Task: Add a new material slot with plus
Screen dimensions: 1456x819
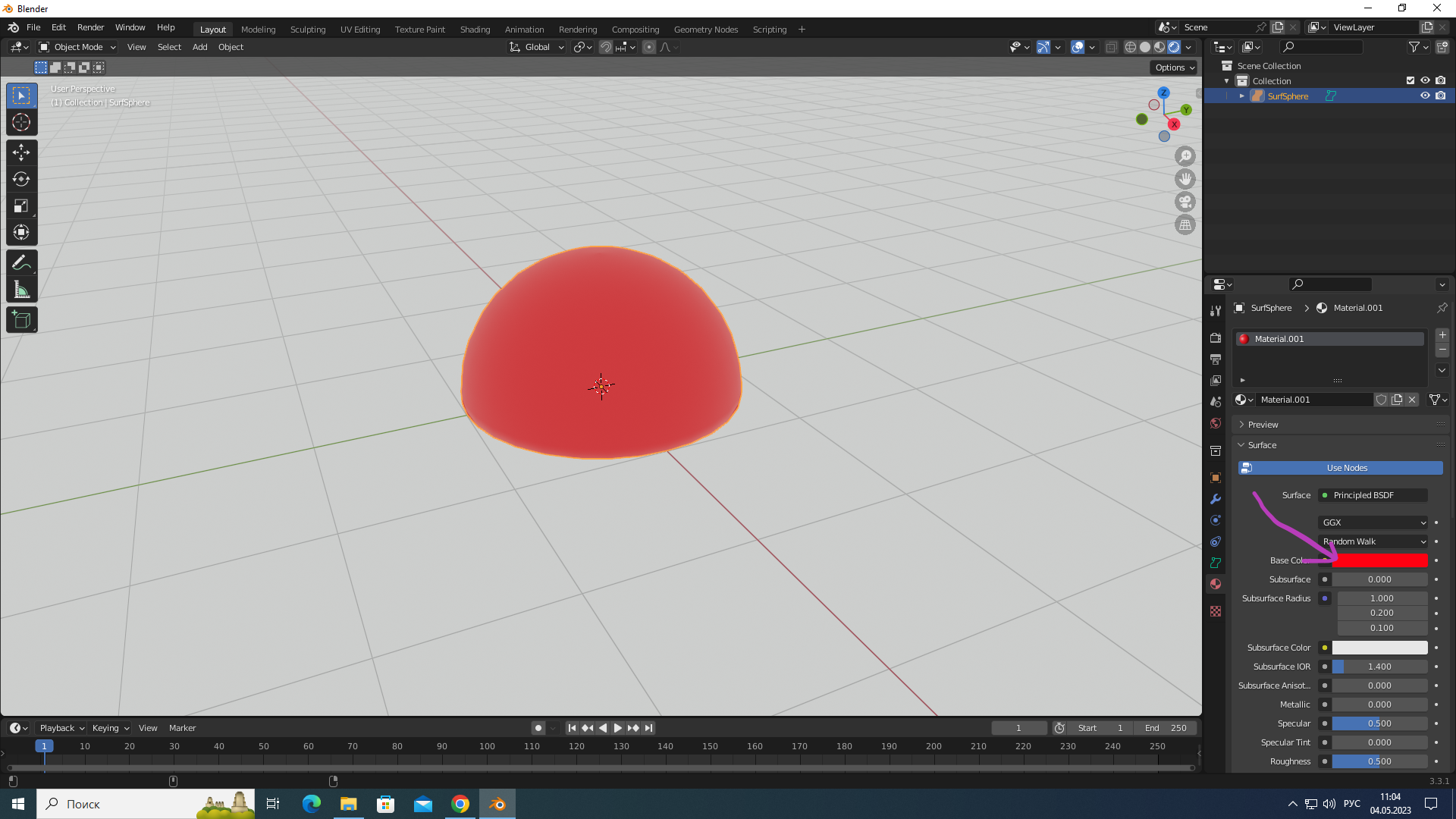Action: 1442,334
